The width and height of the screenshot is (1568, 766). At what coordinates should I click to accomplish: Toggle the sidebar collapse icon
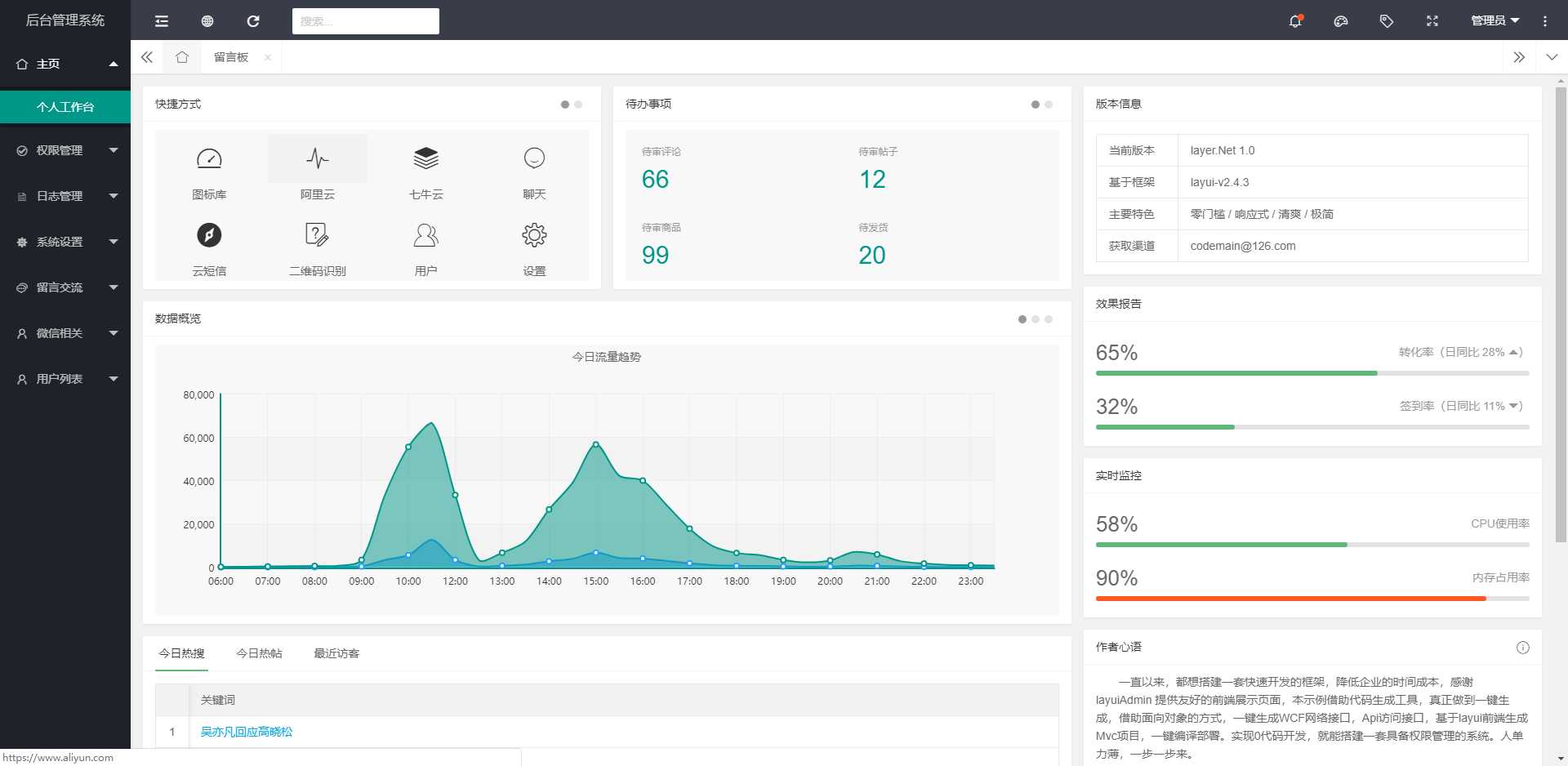tap(162, 21)
